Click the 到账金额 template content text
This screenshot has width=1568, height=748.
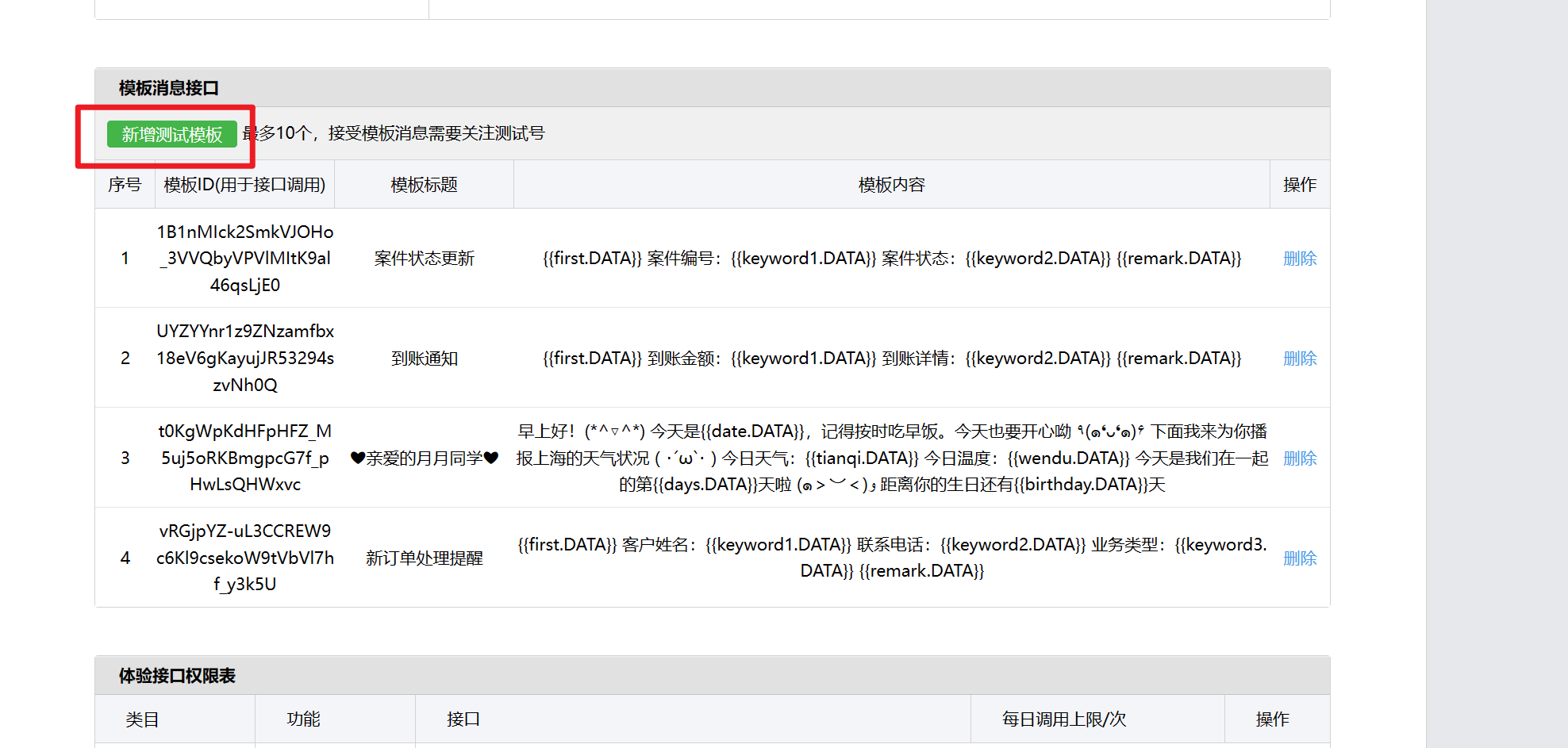(x=892, y=359)
